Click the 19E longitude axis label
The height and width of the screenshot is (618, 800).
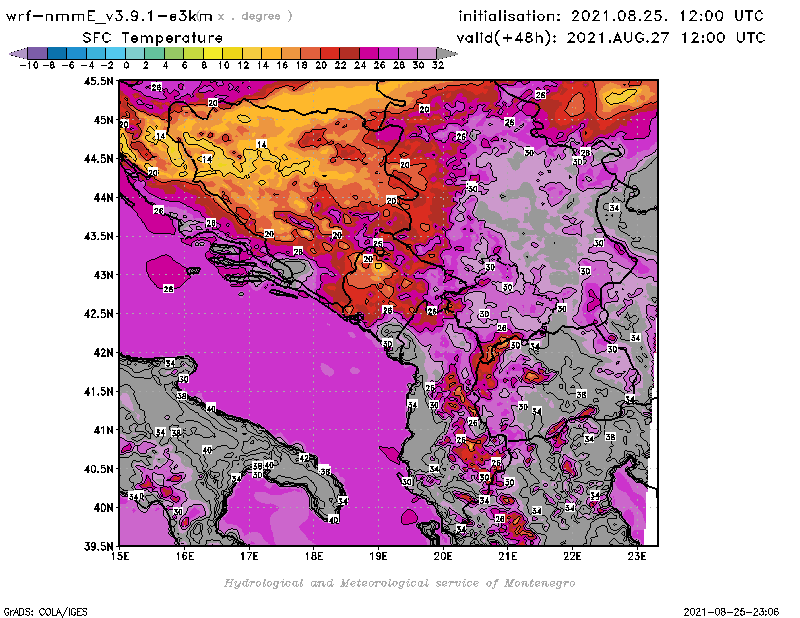click(379, 556)
